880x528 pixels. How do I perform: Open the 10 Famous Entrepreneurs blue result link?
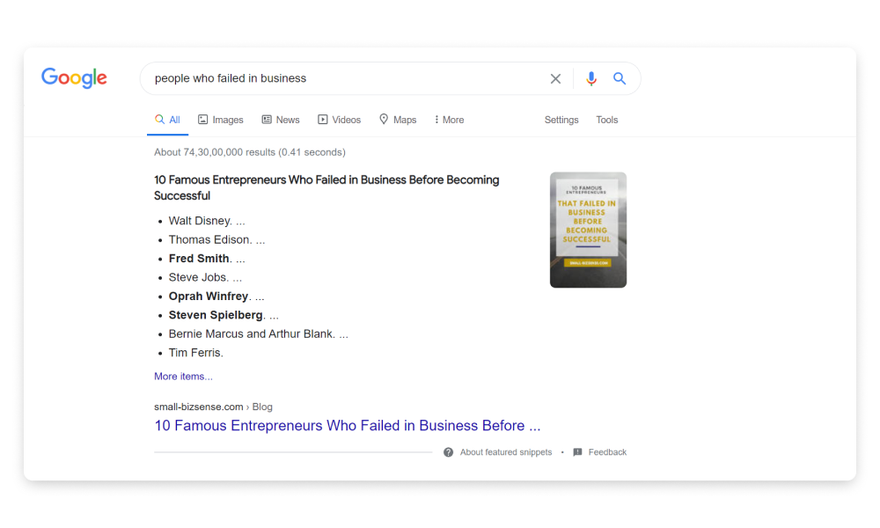coord(347,425)
